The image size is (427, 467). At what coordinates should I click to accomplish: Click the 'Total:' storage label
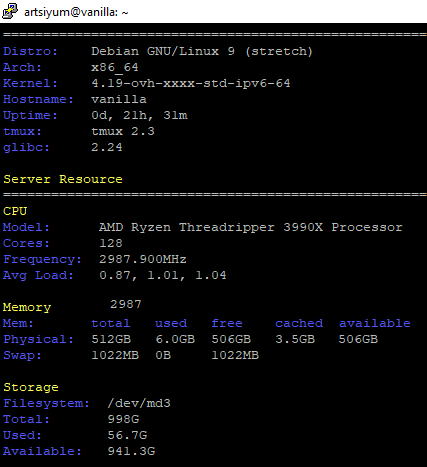(26, 419)
